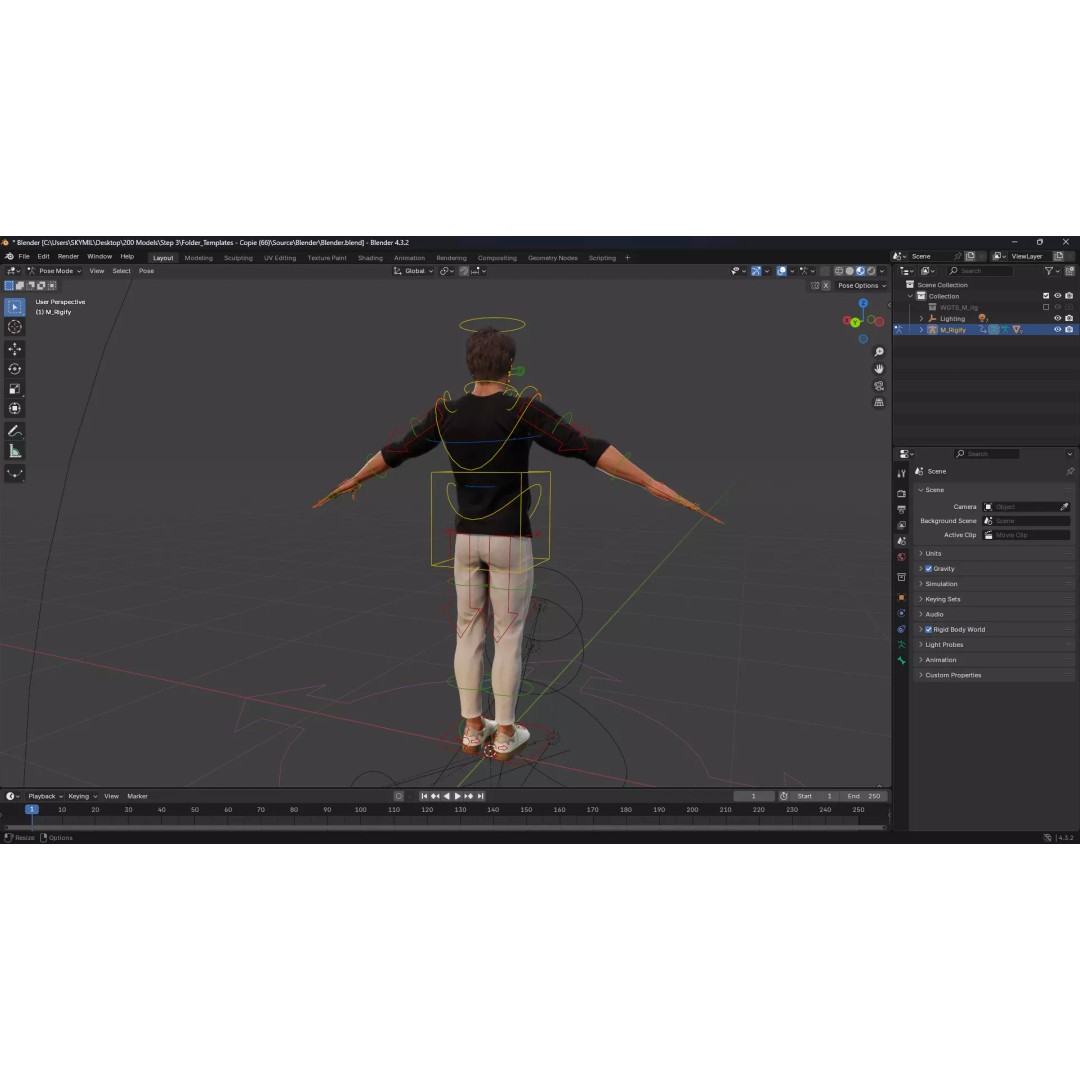The width and height of the screenshot is (1080, 1080).
Task: Switch to the Sculpting workspace tab
Action: click(x=238, y=258)
